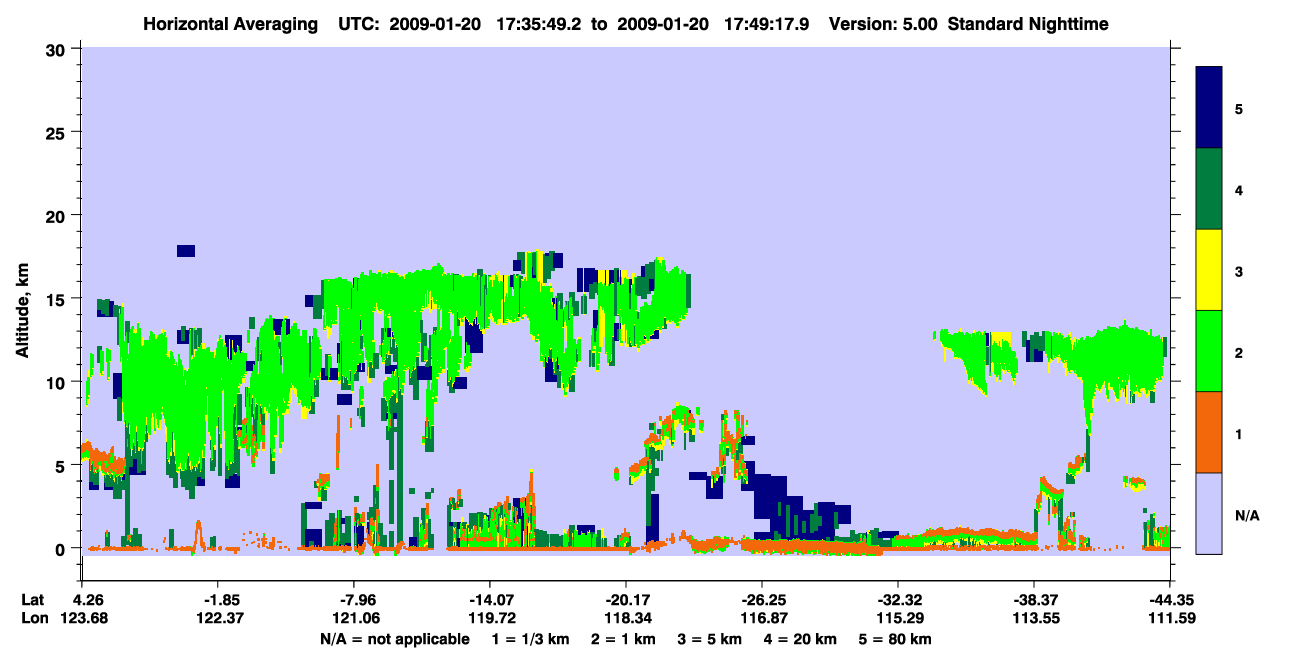Click the latitude value -44.35
The image size is (1300, 667).
[1169, 600]
